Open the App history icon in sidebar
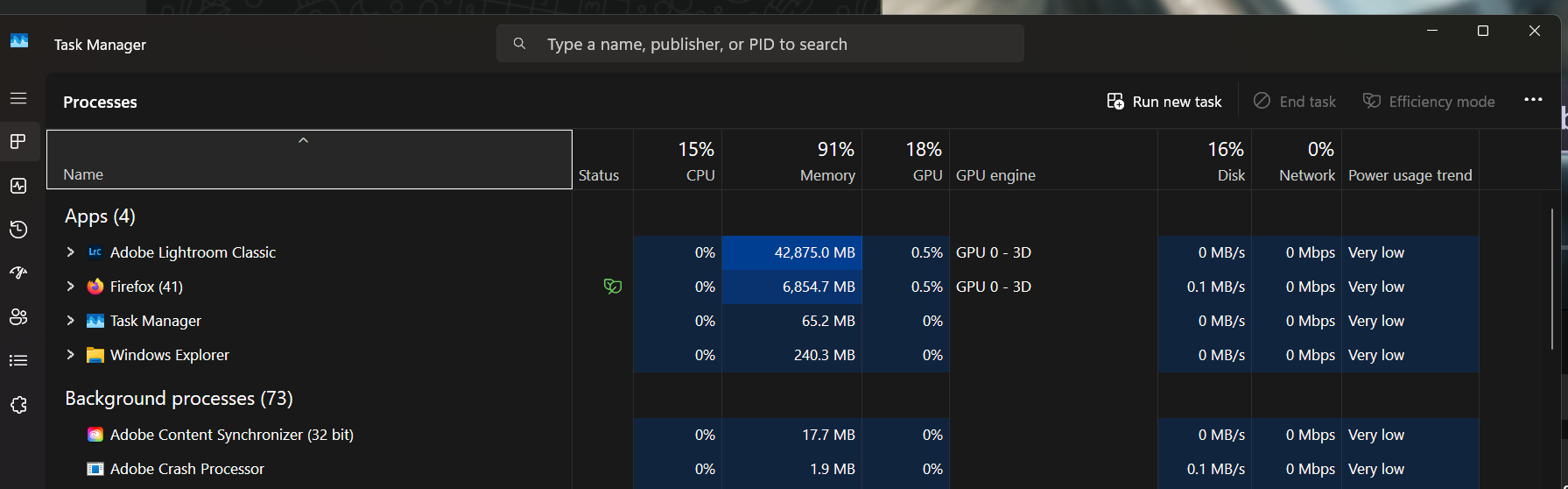1568x489 pixels. pyautogui.click(x=18, y=230)
